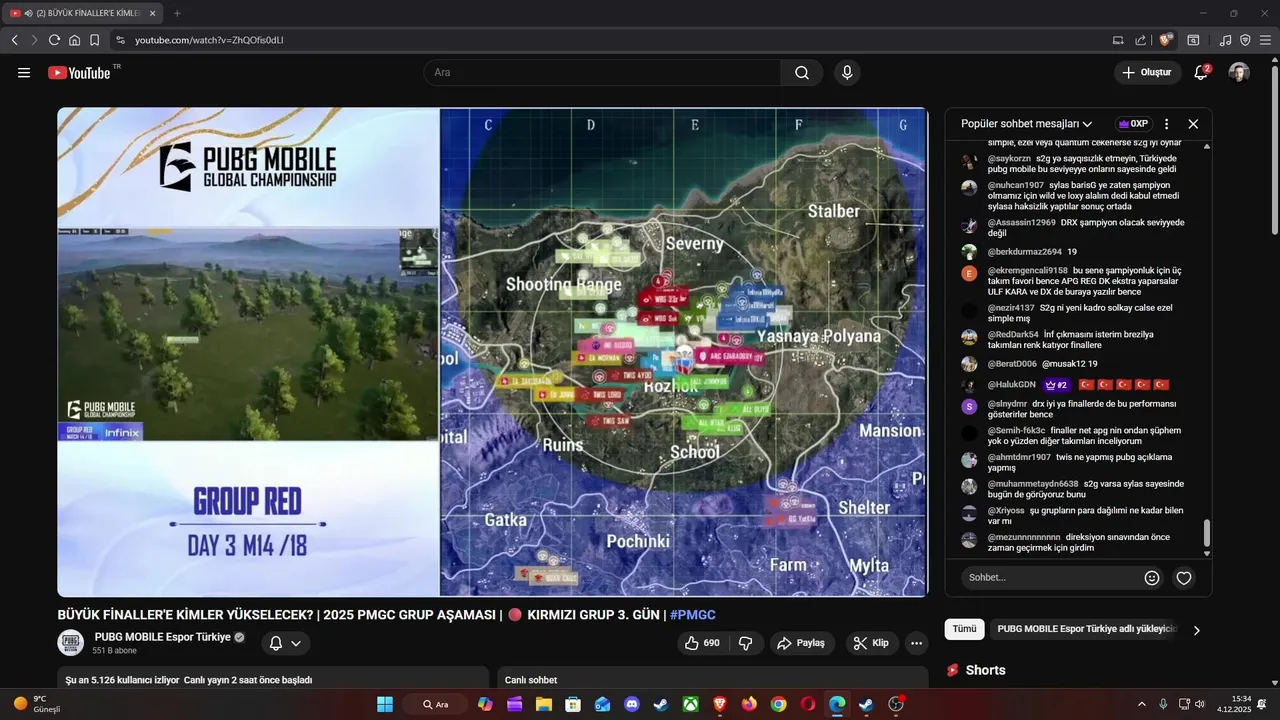Viewport: 1280px width, 720px height.
Task: Focus the Ara search input field
Action: point(603,72)
